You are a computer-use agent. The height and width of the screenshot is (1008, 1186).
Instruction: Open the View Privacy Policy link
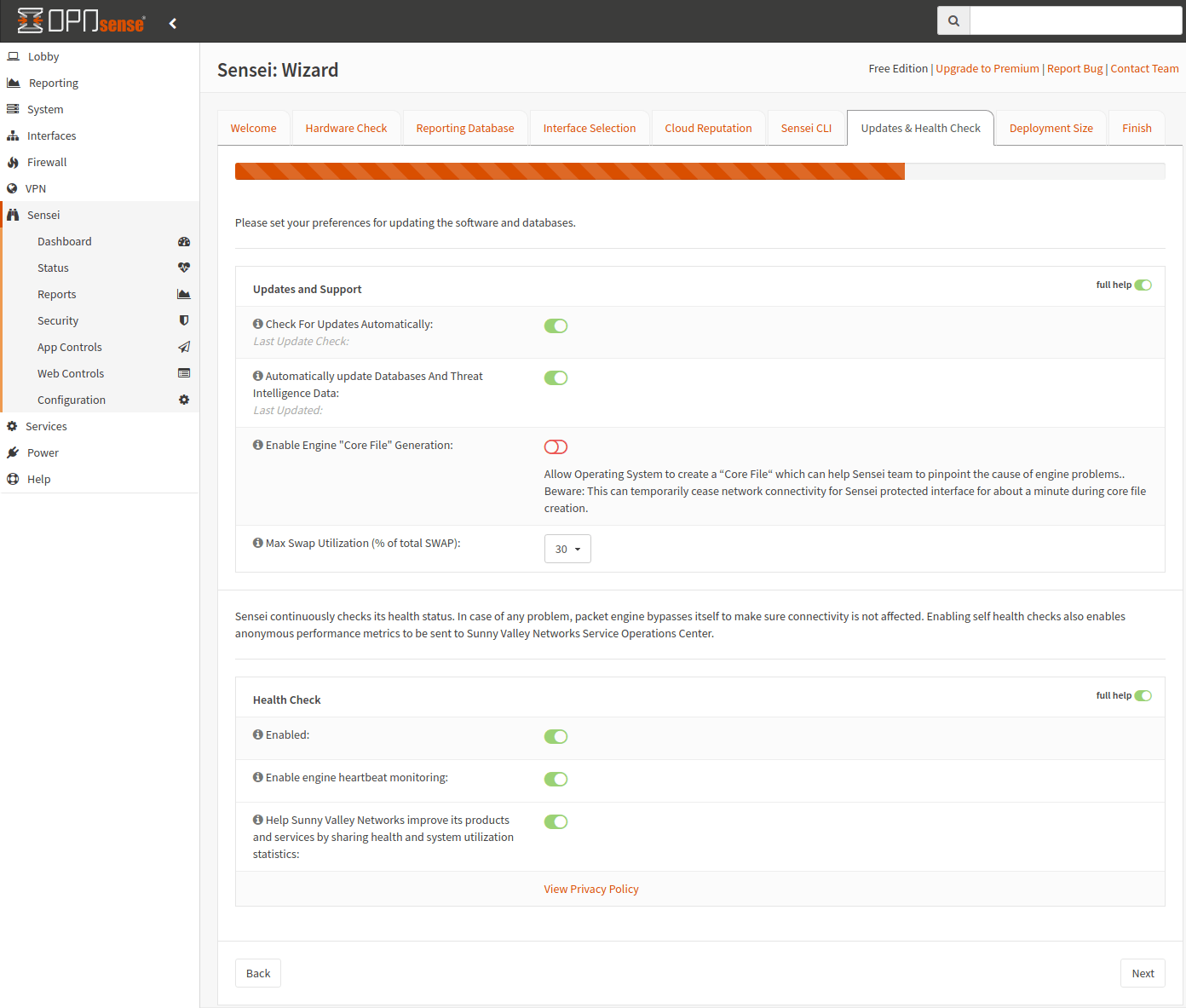pos(591,890)
